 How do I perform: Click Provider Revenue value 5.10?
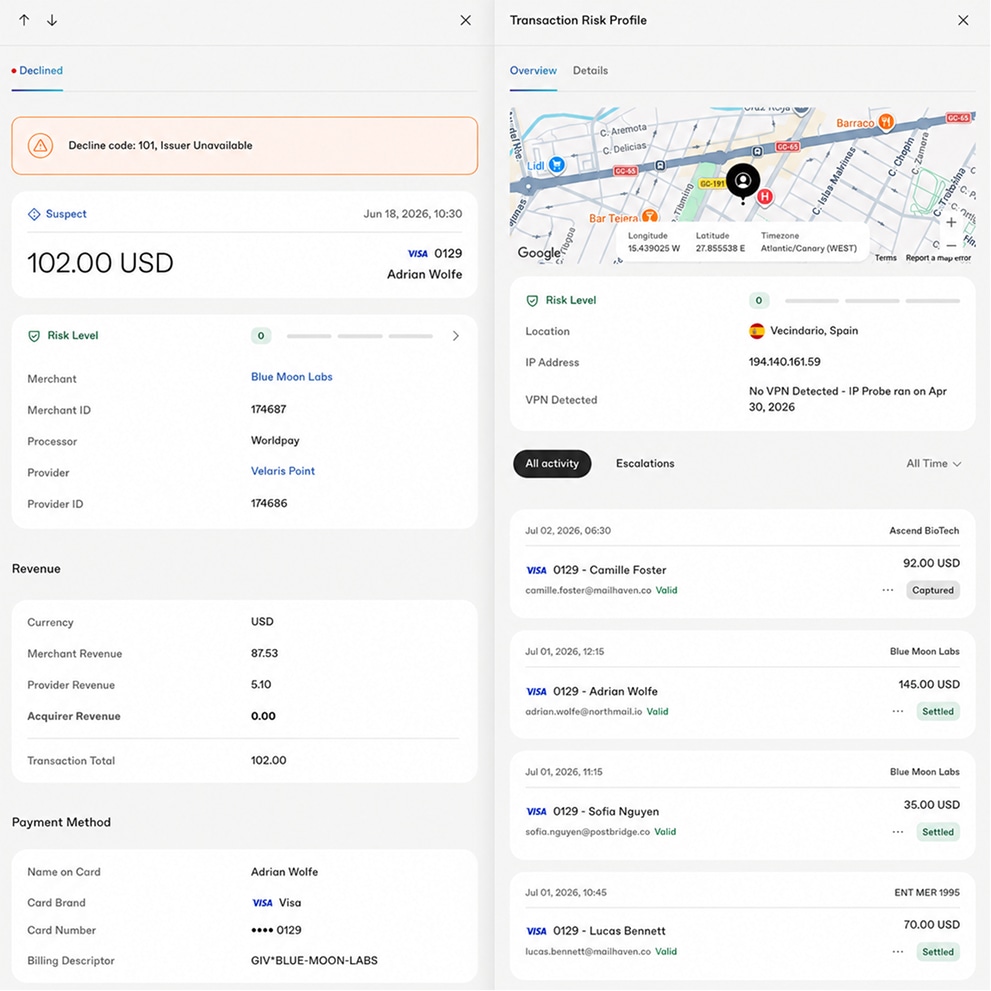click(x=261, y=684)
